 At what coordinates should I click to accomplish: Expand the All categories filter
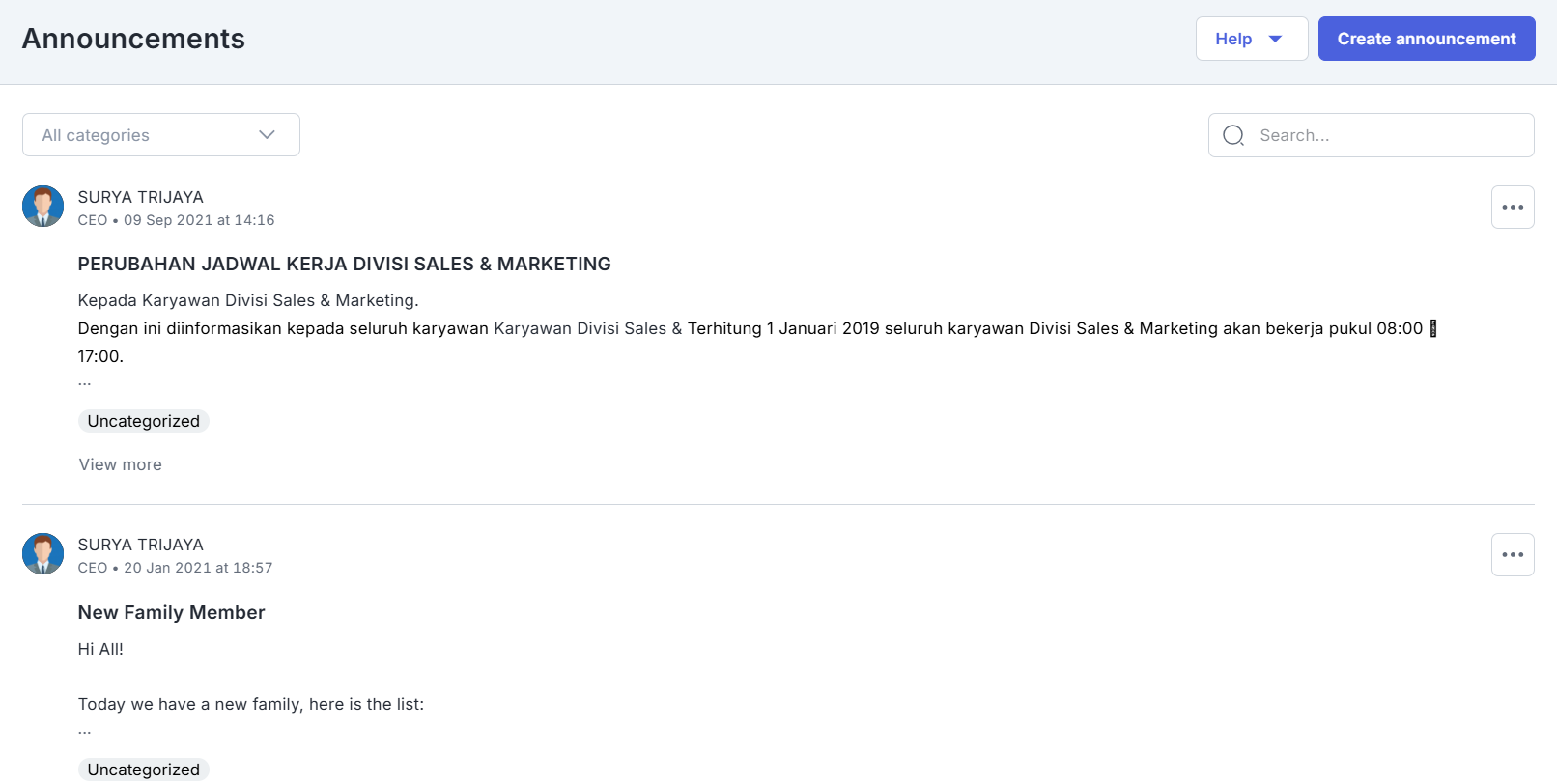click(160, 135)
